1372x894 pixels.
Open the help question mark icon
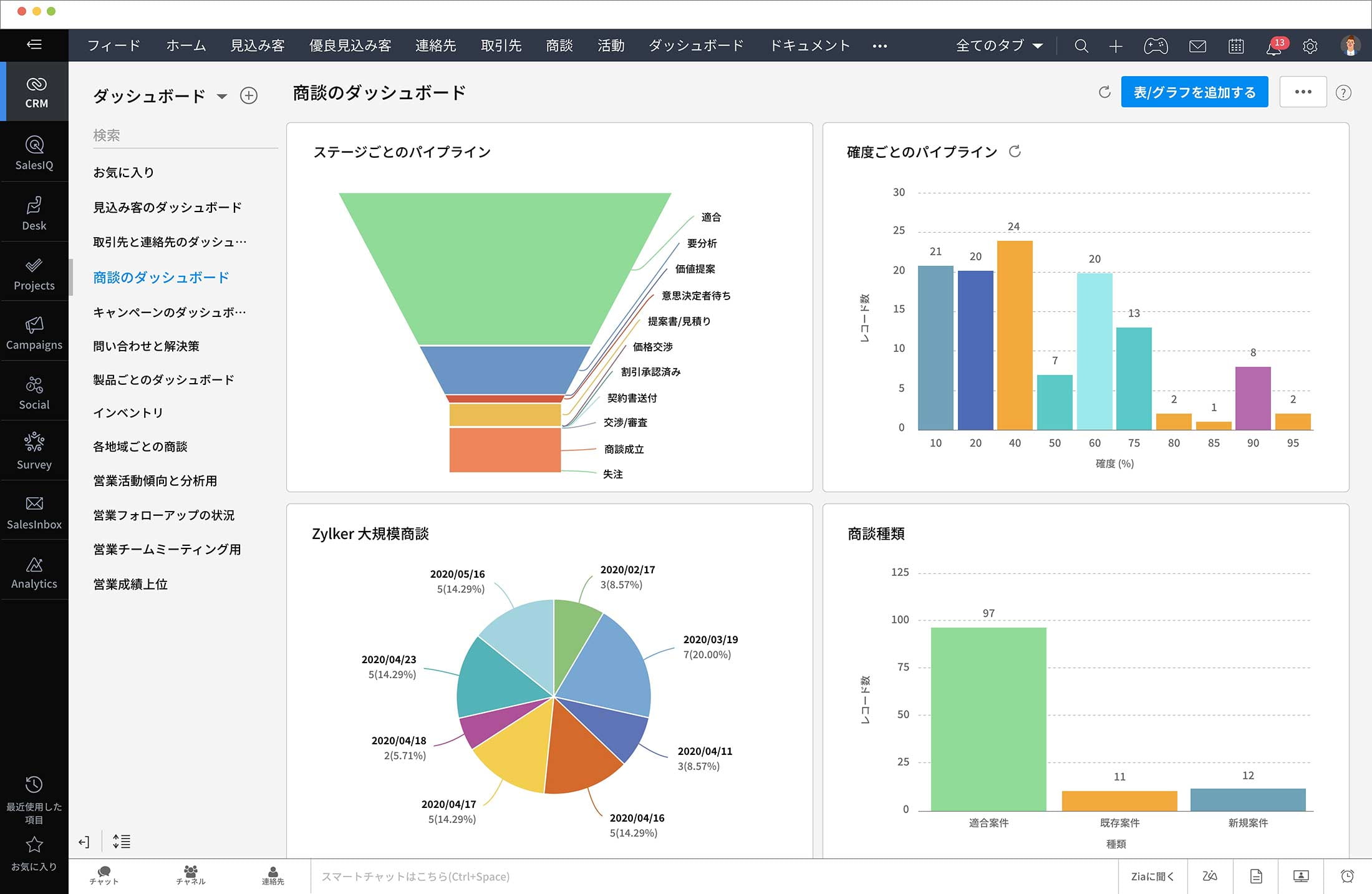1343,93
